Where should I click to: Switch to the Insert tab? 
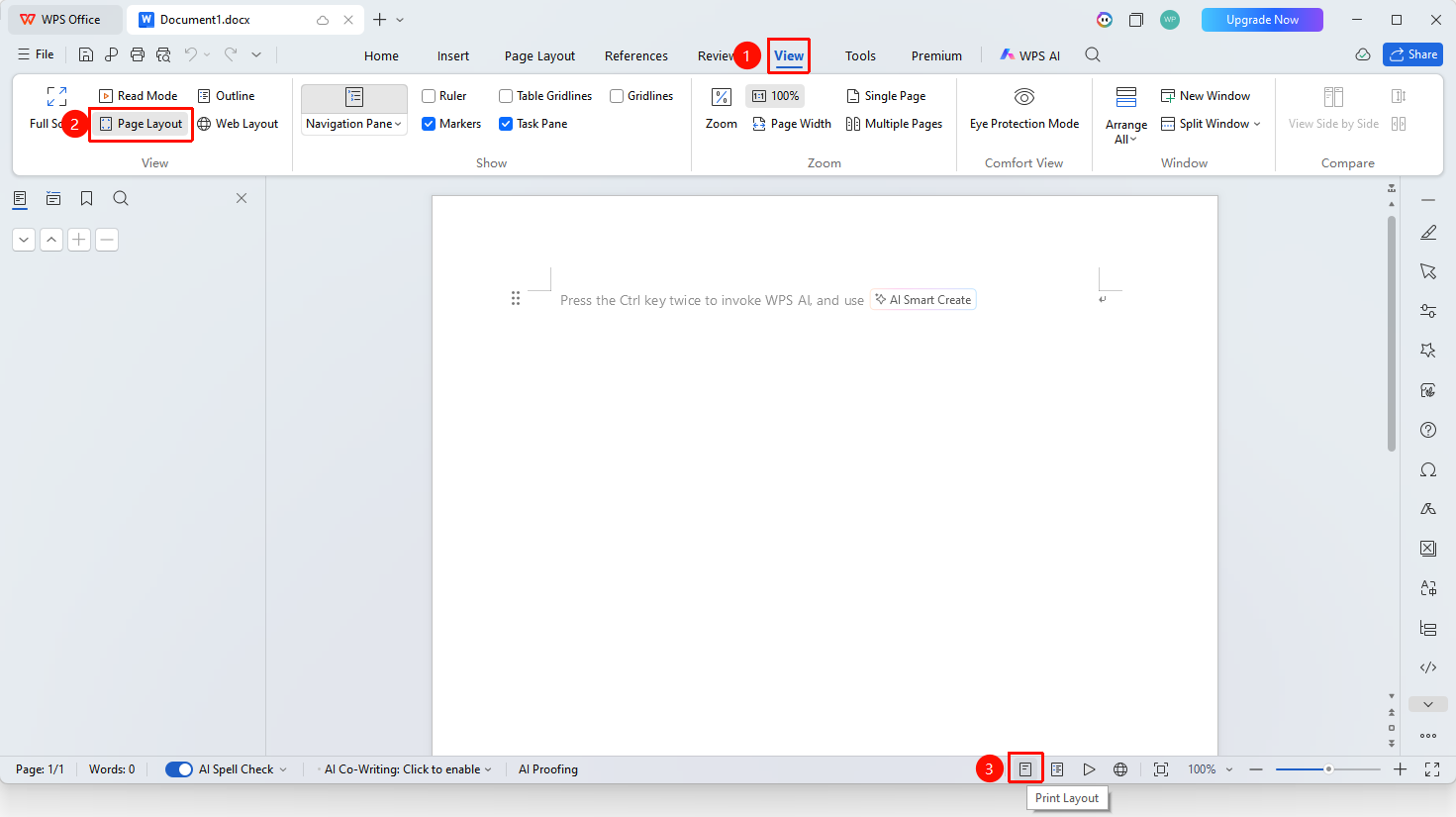coord(453,55)
